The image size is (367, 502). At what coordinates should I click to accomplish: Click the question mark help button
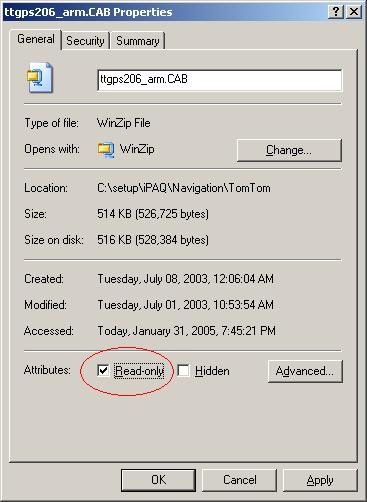point(336,12)
